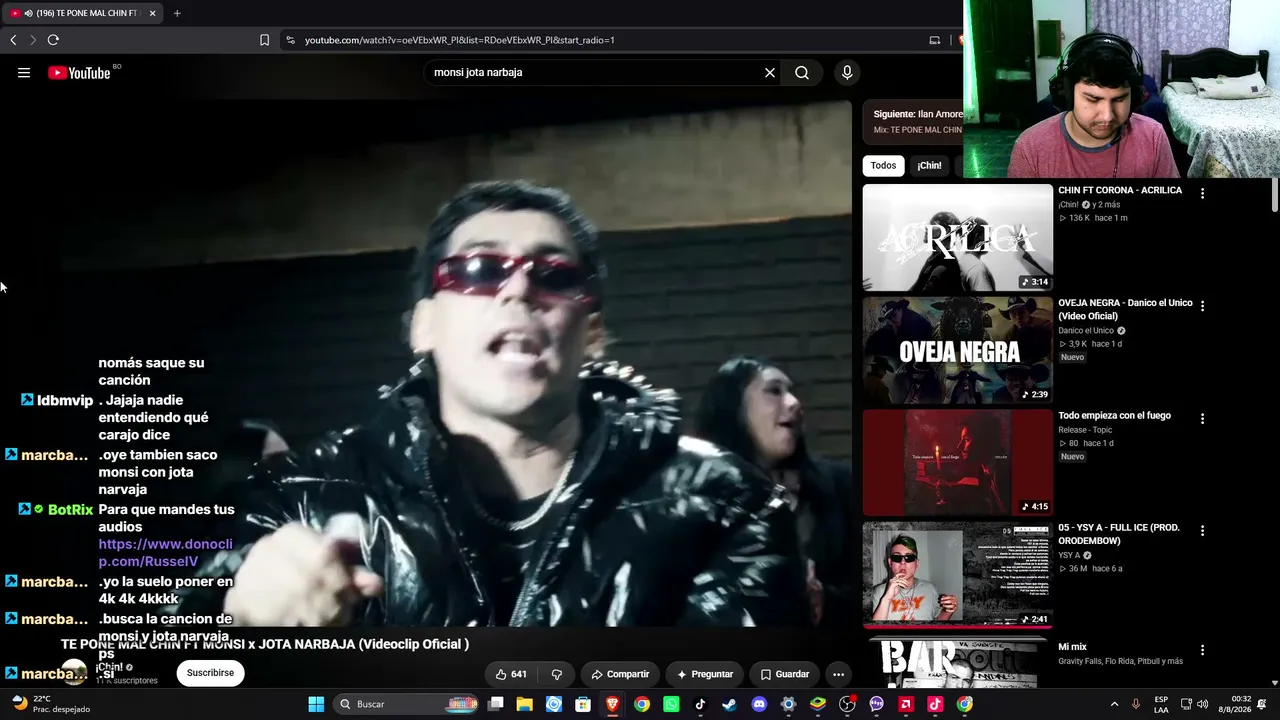Bookmark this page in the address bar
Image resolution: width=1280 pixels, height=720 pixels.
click(x=264, y=40)
